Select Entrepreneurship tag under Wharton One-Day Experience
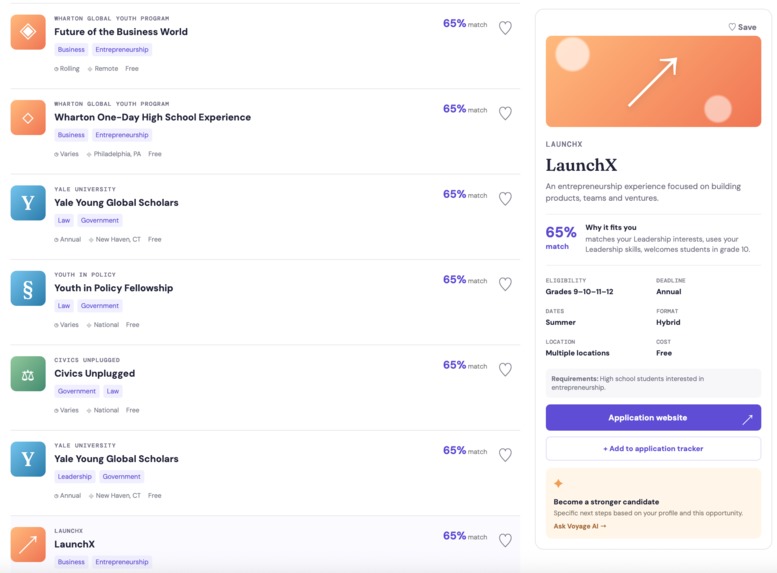The height and width of the screenshot is (573, 777). point(122,135)
